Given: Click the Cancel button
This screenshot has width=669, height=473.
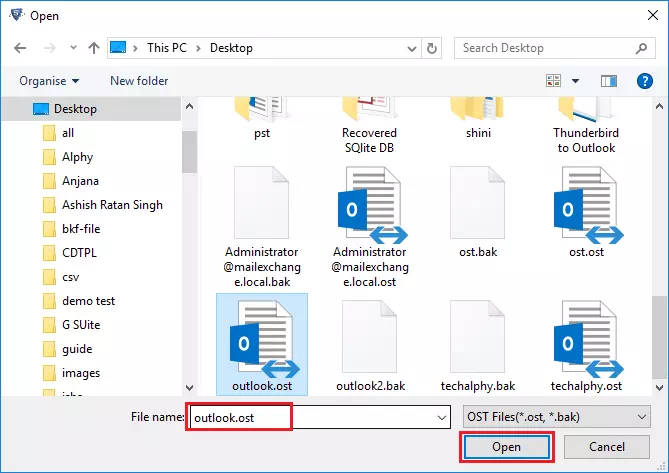Looking at the screenshot, I should coord(607,447).
